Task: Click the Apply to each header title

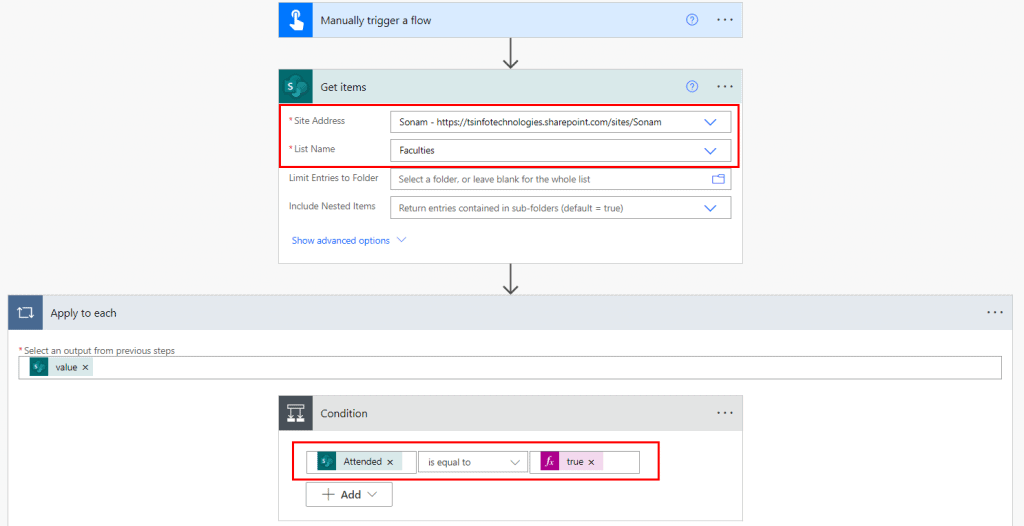Action: [x=84, y=313]
